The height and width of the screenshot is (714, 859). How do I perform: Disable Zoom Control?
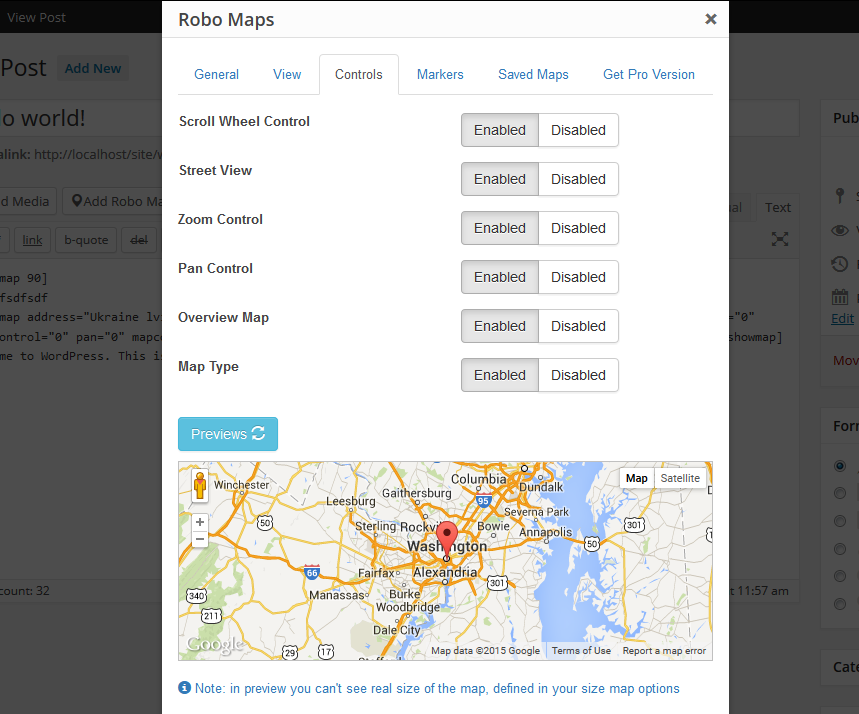pos(579,228)
